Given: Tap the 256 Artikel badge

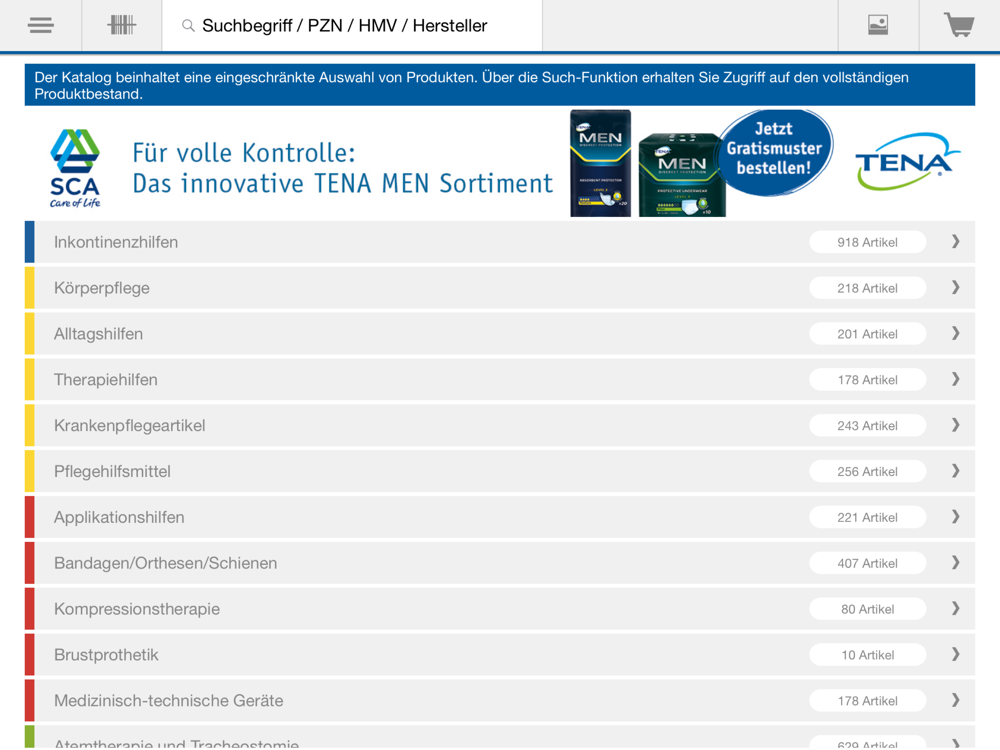Looking at the screenshot, I should 867,471.
